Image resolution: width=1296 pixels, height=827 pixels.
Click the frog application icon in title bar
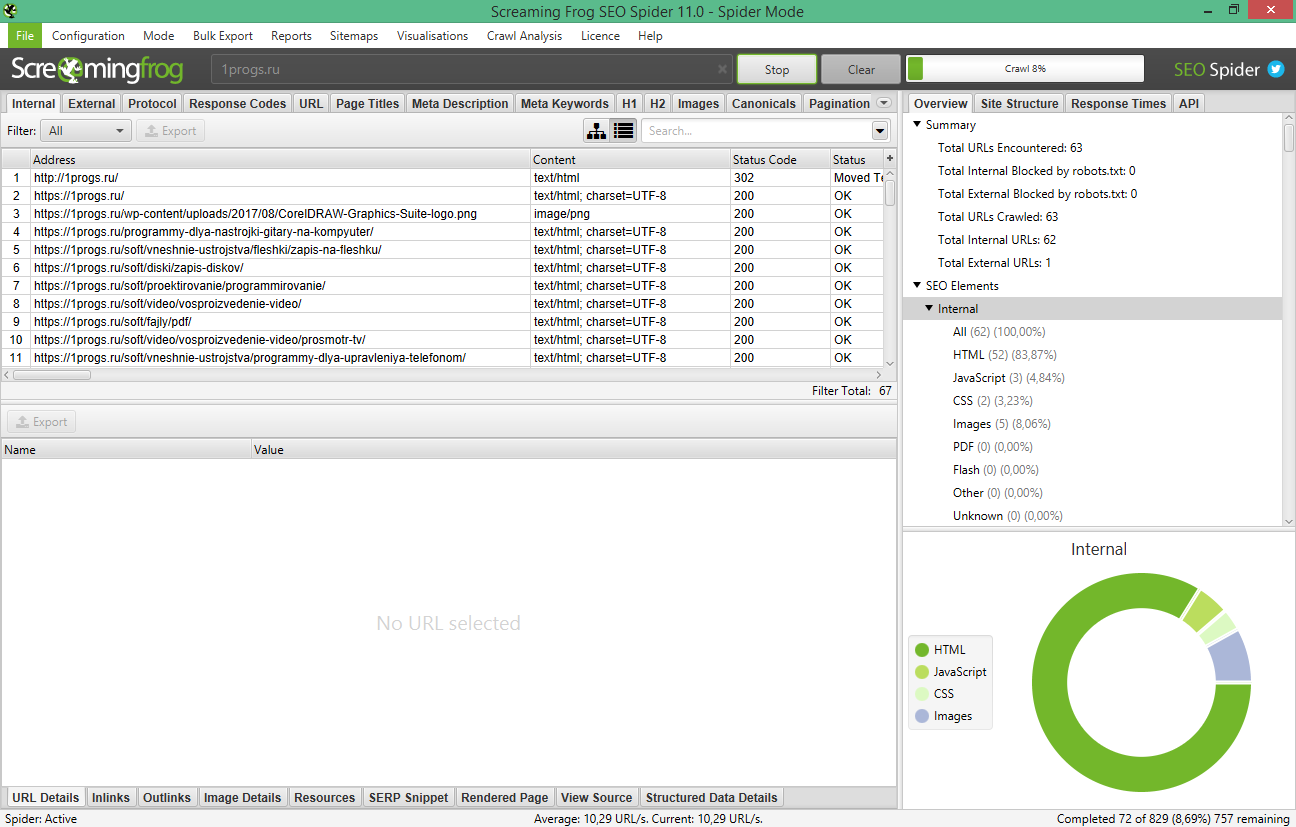[11, 11]
